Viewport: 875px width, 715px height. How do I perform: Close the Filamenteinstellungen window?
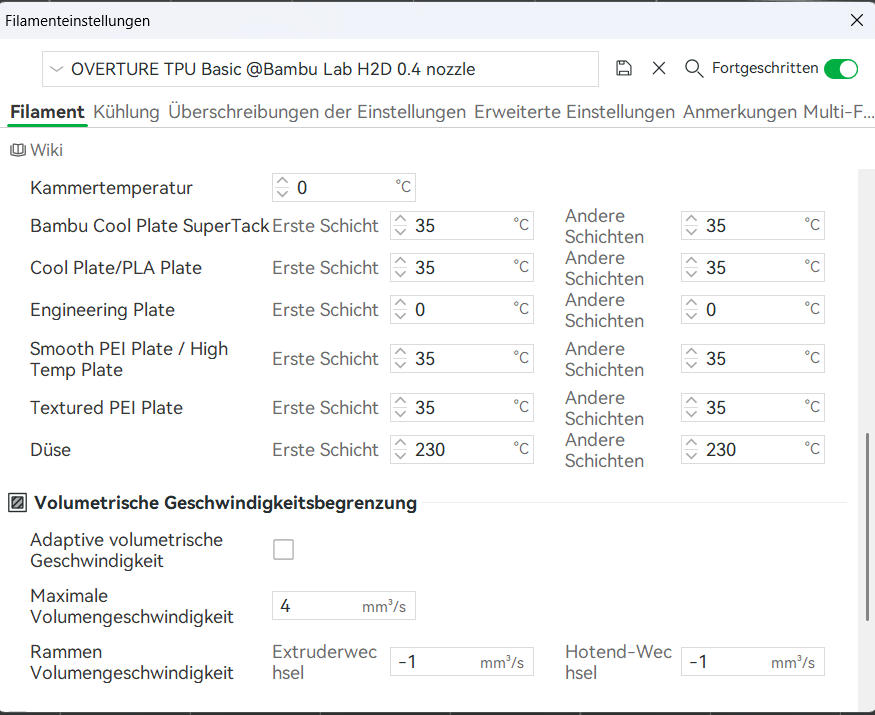coord(856,20)
